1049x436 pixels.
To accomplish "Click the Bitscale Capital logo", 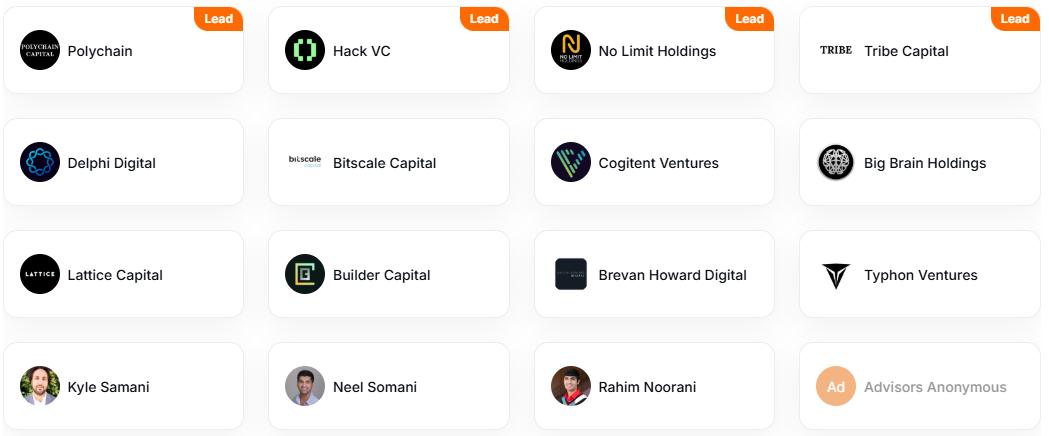I will (305, 162).
